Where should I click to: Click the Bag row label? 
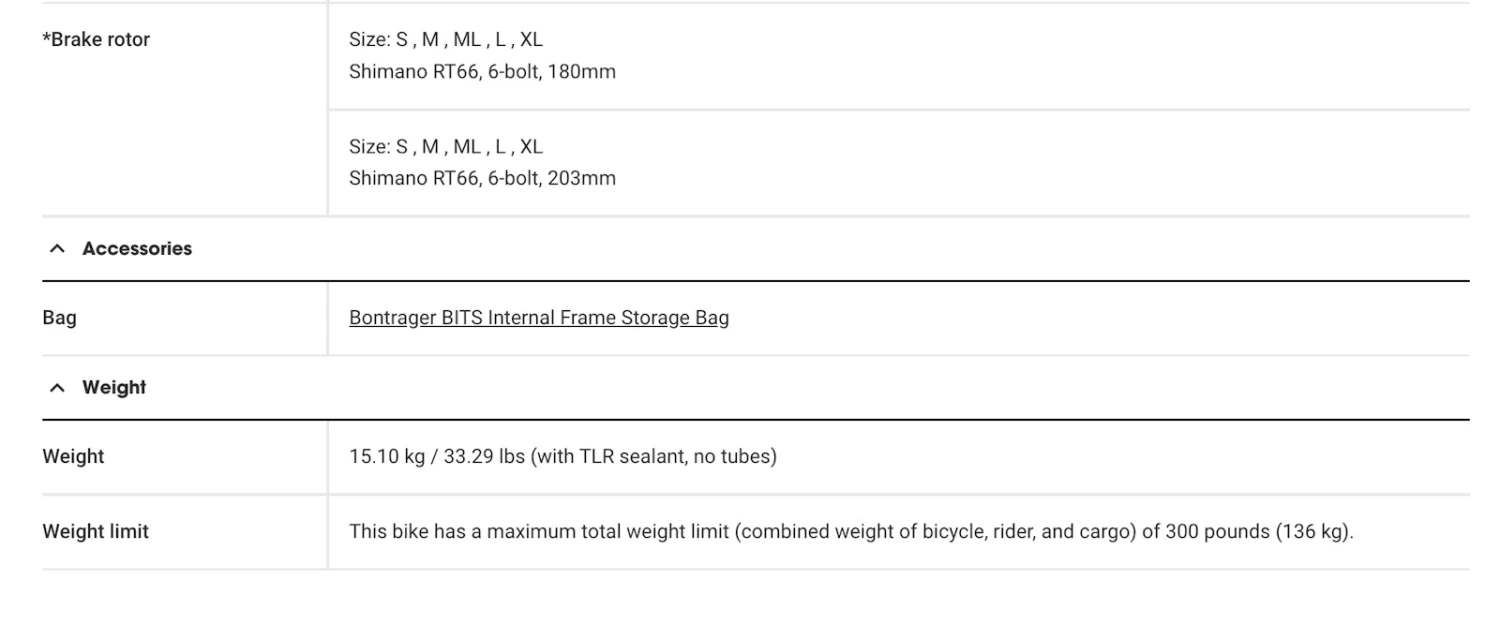point(59,318)
